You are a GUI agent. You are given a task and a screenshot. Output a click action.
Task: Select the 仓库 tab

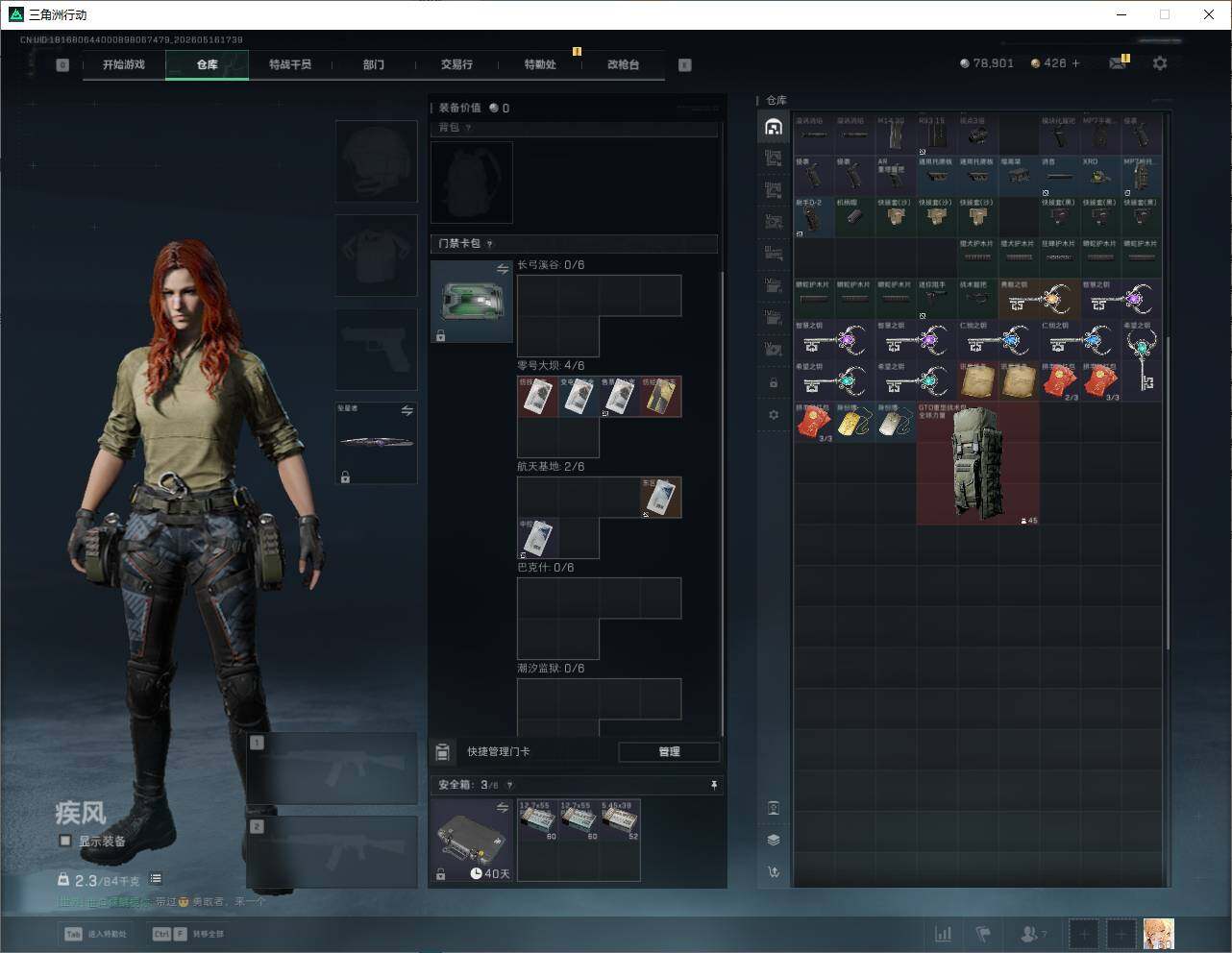tap(208, 64)
